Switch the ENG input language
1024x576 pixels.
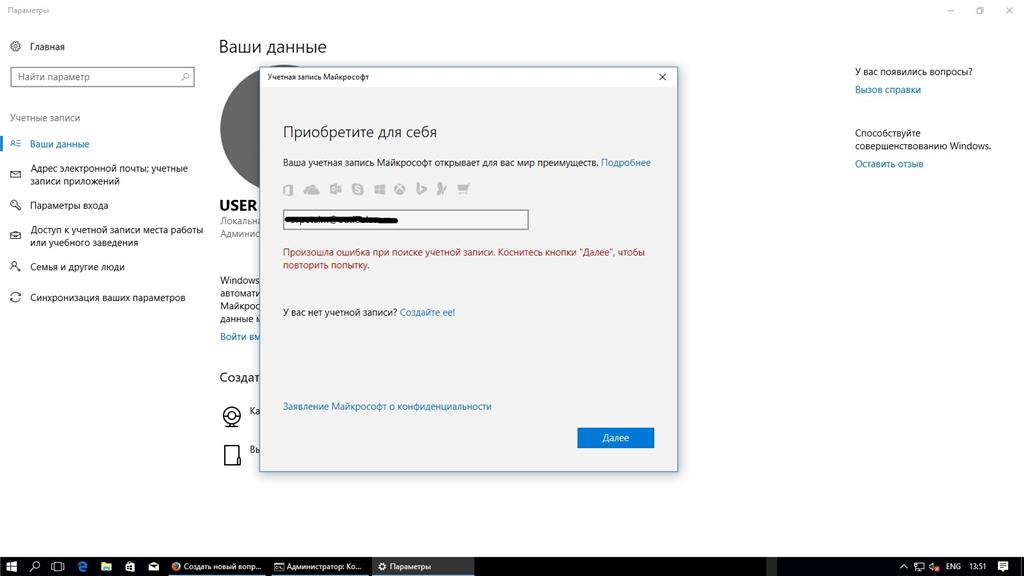[x=953, y=566]
